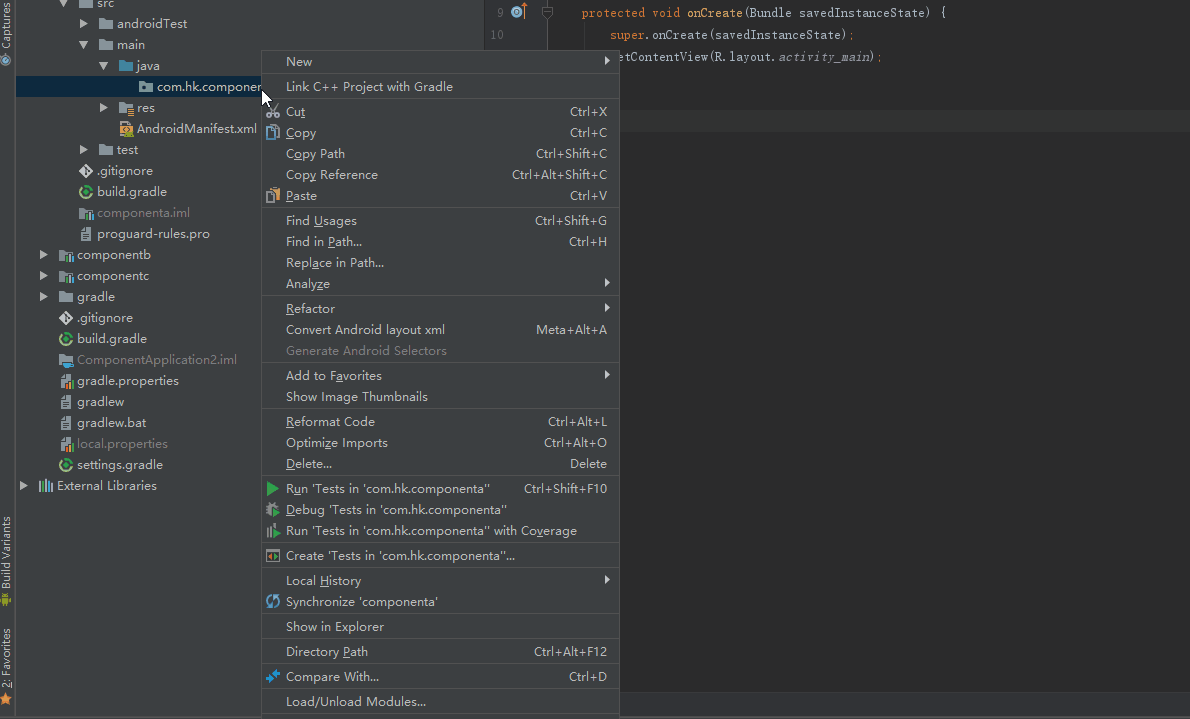Expand the androidTest folder arrow
The height and width of the screenshot is (719, 1190).
click(83, 24)
